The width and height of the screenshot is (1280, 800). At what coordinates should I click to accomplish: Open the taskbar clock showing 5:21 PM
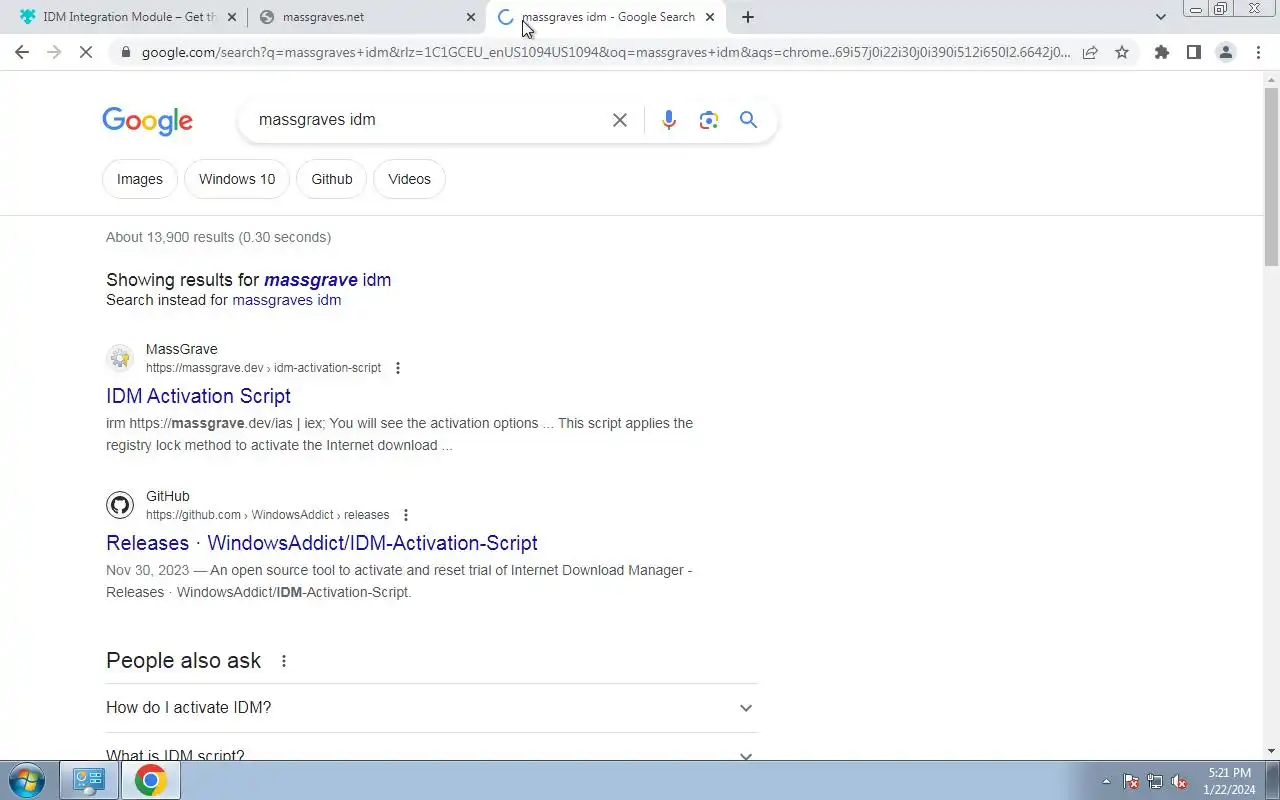tap(1229, 781)
